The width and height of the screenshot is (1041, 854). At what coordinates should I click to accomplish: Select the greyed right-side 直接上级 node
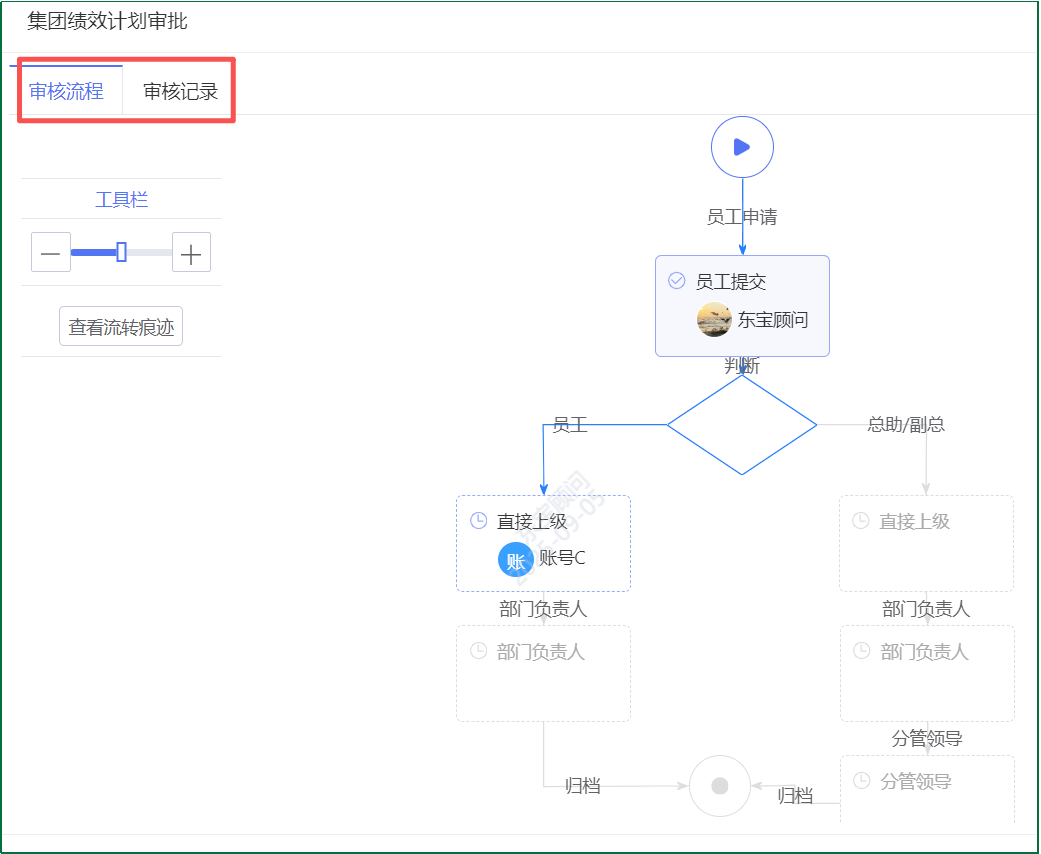click(926, 543)
